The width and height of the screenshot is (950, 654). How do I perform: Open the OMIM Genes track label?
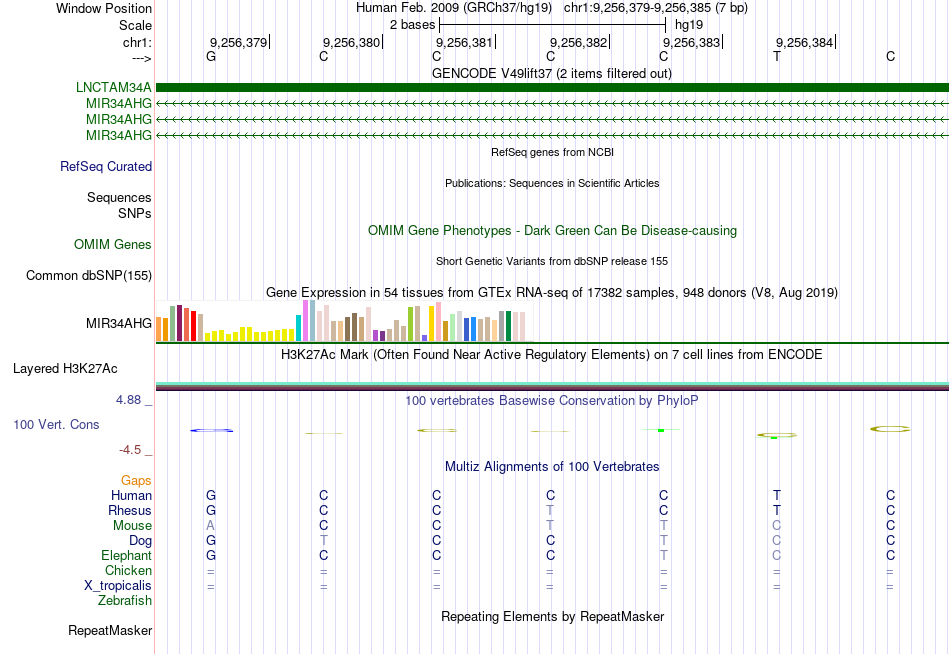pos(113,244)
